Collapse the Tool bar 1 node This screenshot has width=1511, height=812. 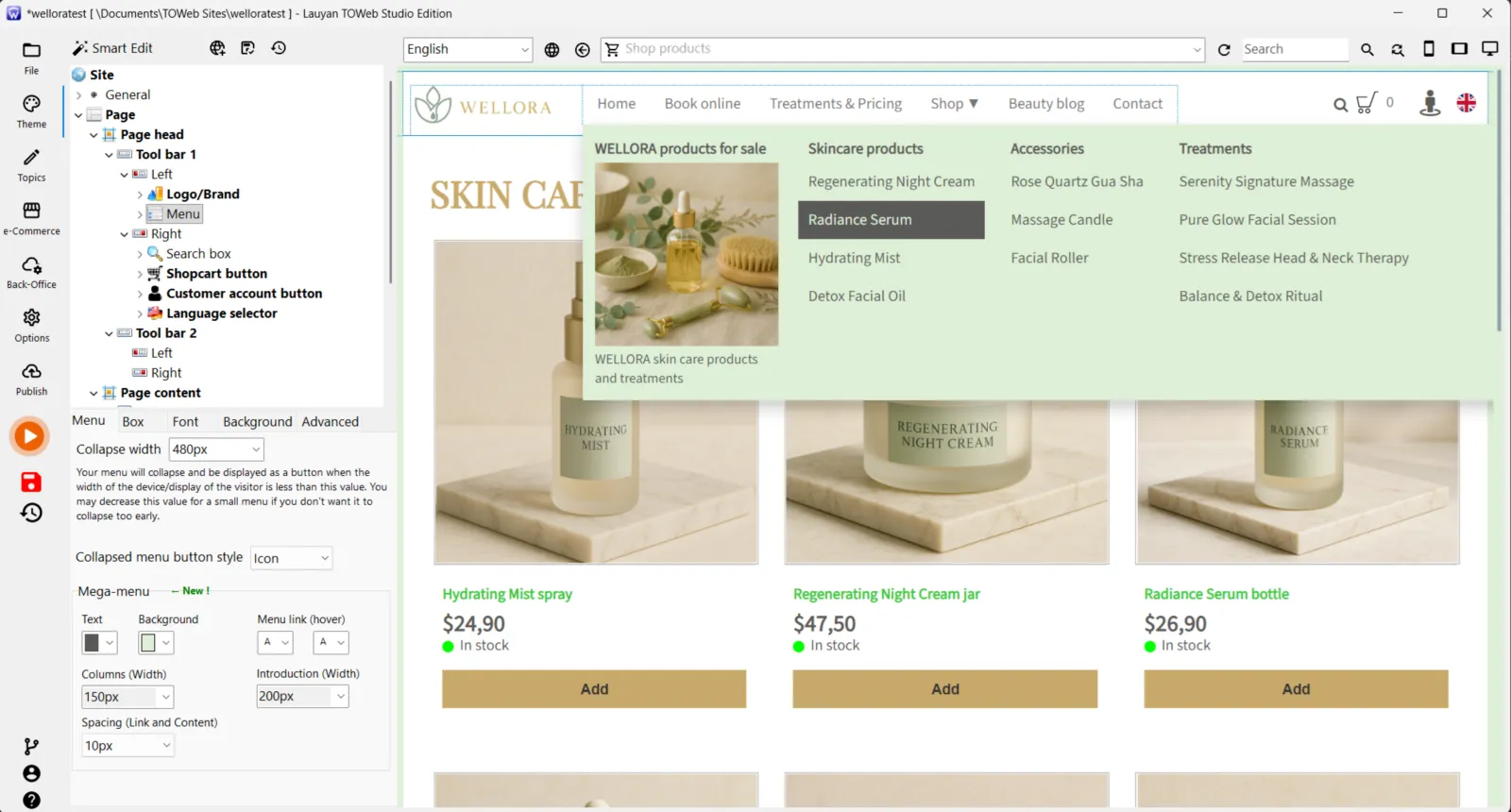pos(109,155)
